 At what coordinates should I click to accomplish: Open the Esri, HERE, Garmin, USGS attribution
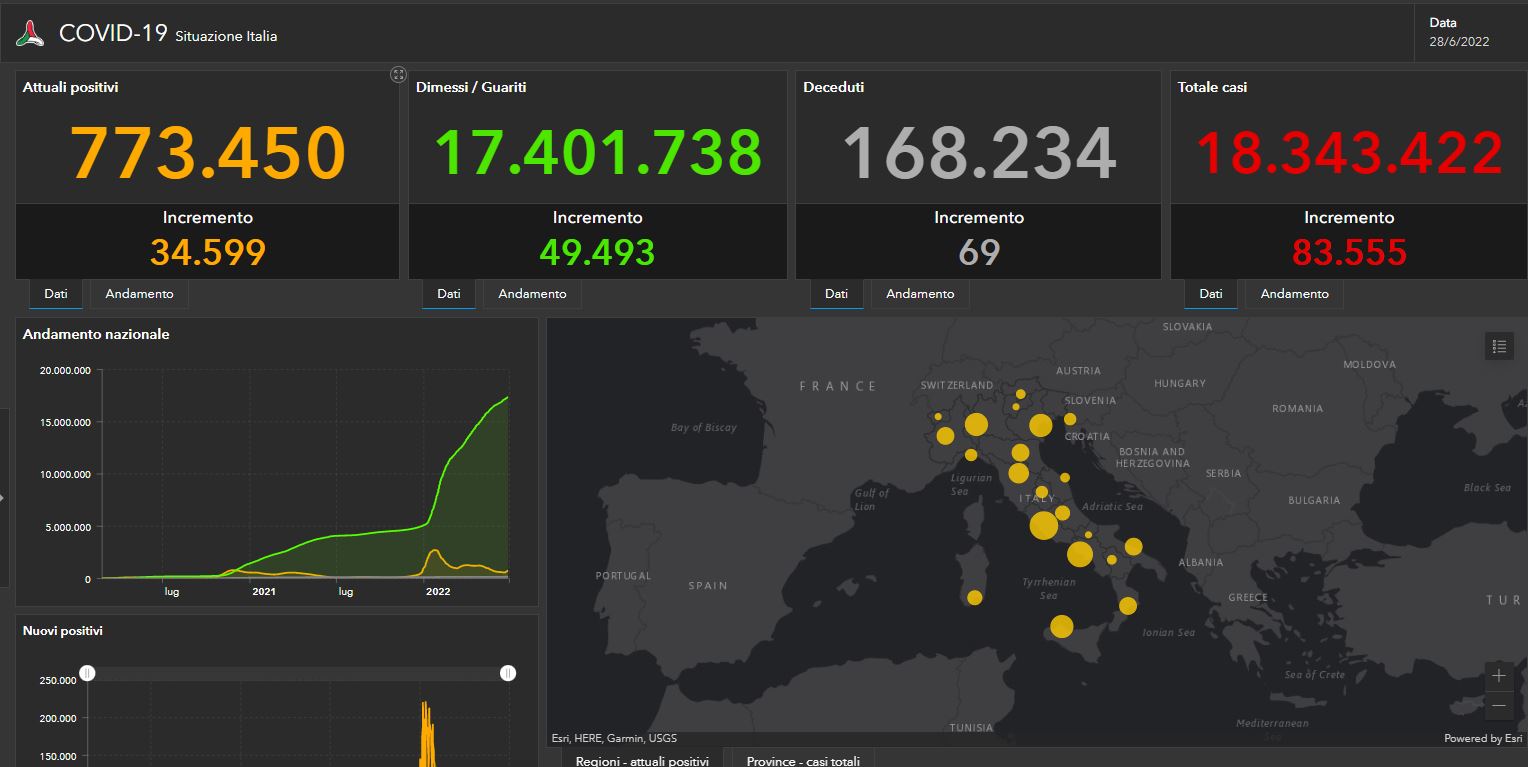point(614,739)
